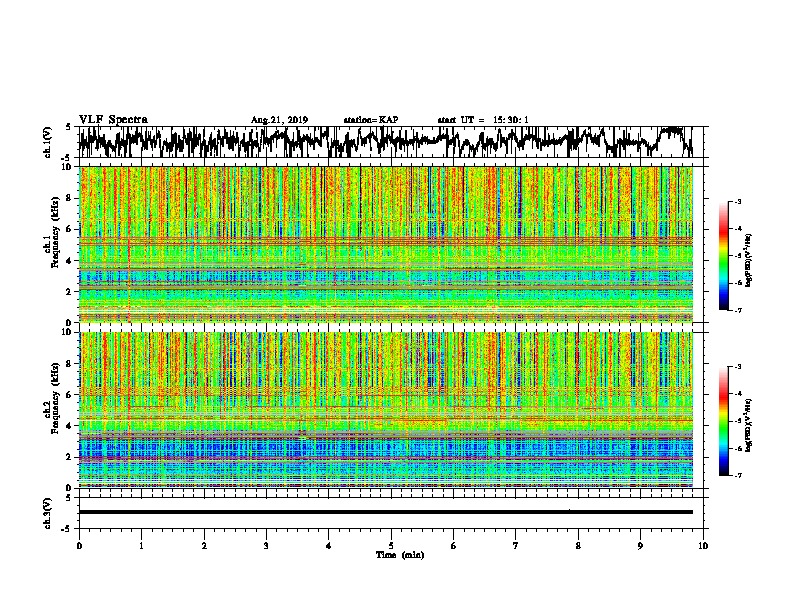792x612 pixels.
Task: Click time axis tick label '3'
Action: click(266, 546)
